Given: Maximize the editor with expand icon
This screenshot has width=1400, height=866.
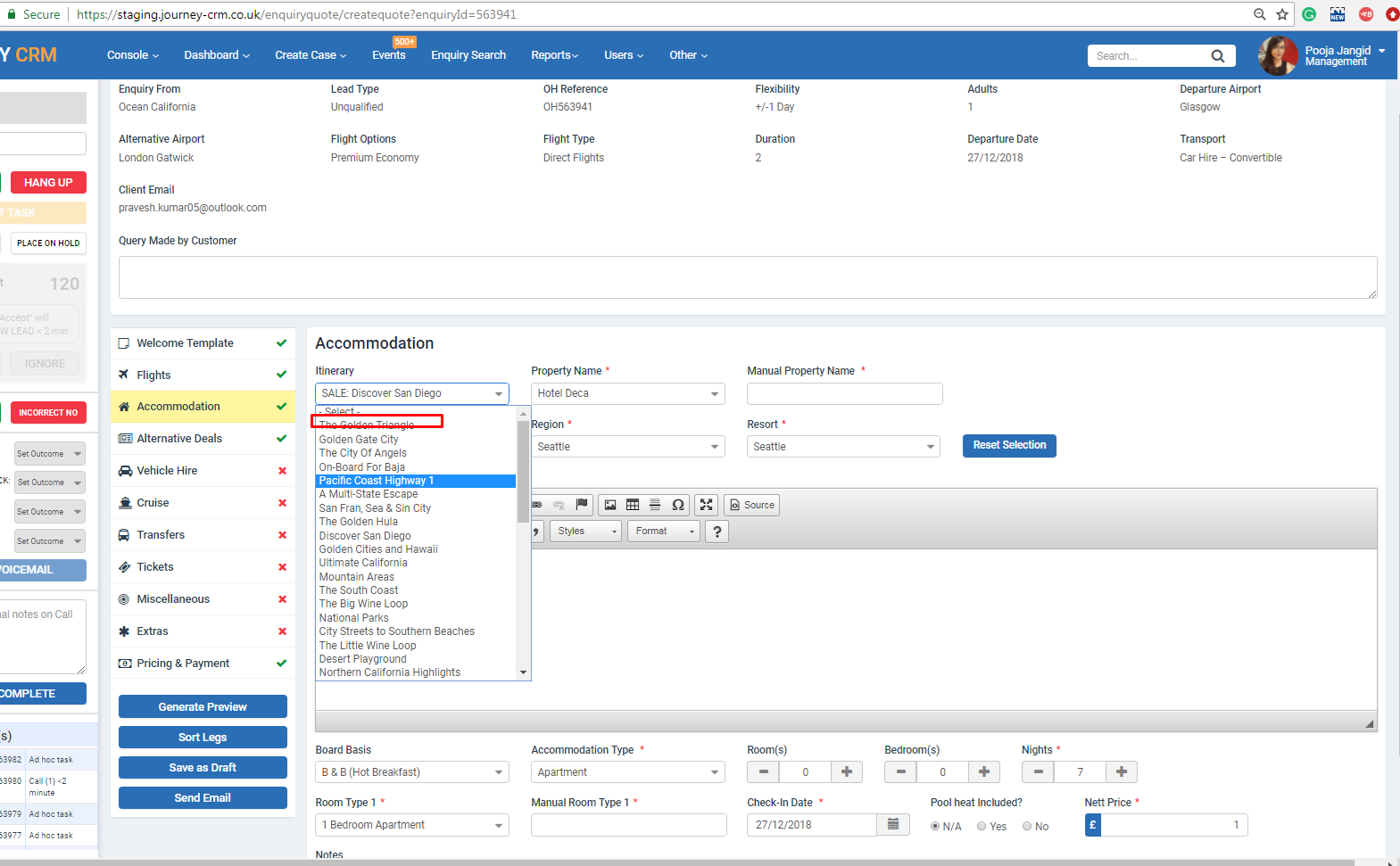Looking at the screenshot, I should tap(707, 505).
